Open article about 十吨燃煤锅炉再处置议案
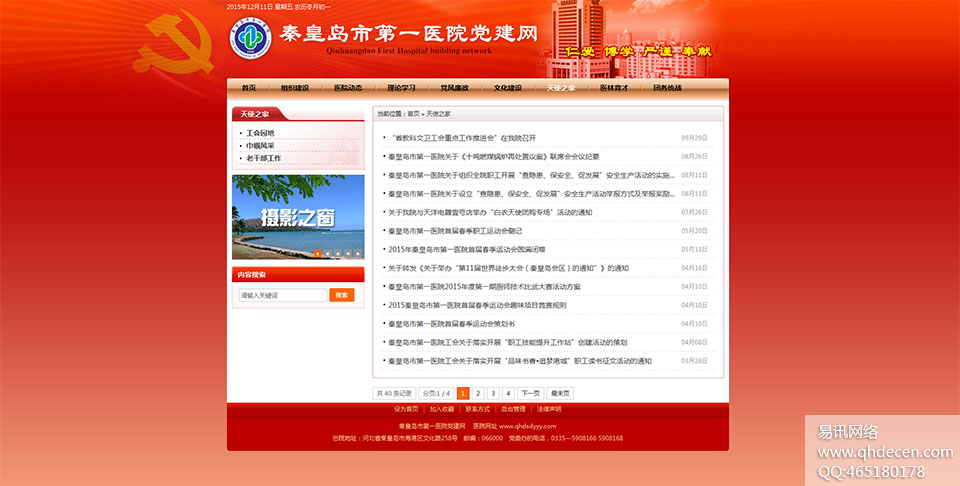 (x=493, y=157)
